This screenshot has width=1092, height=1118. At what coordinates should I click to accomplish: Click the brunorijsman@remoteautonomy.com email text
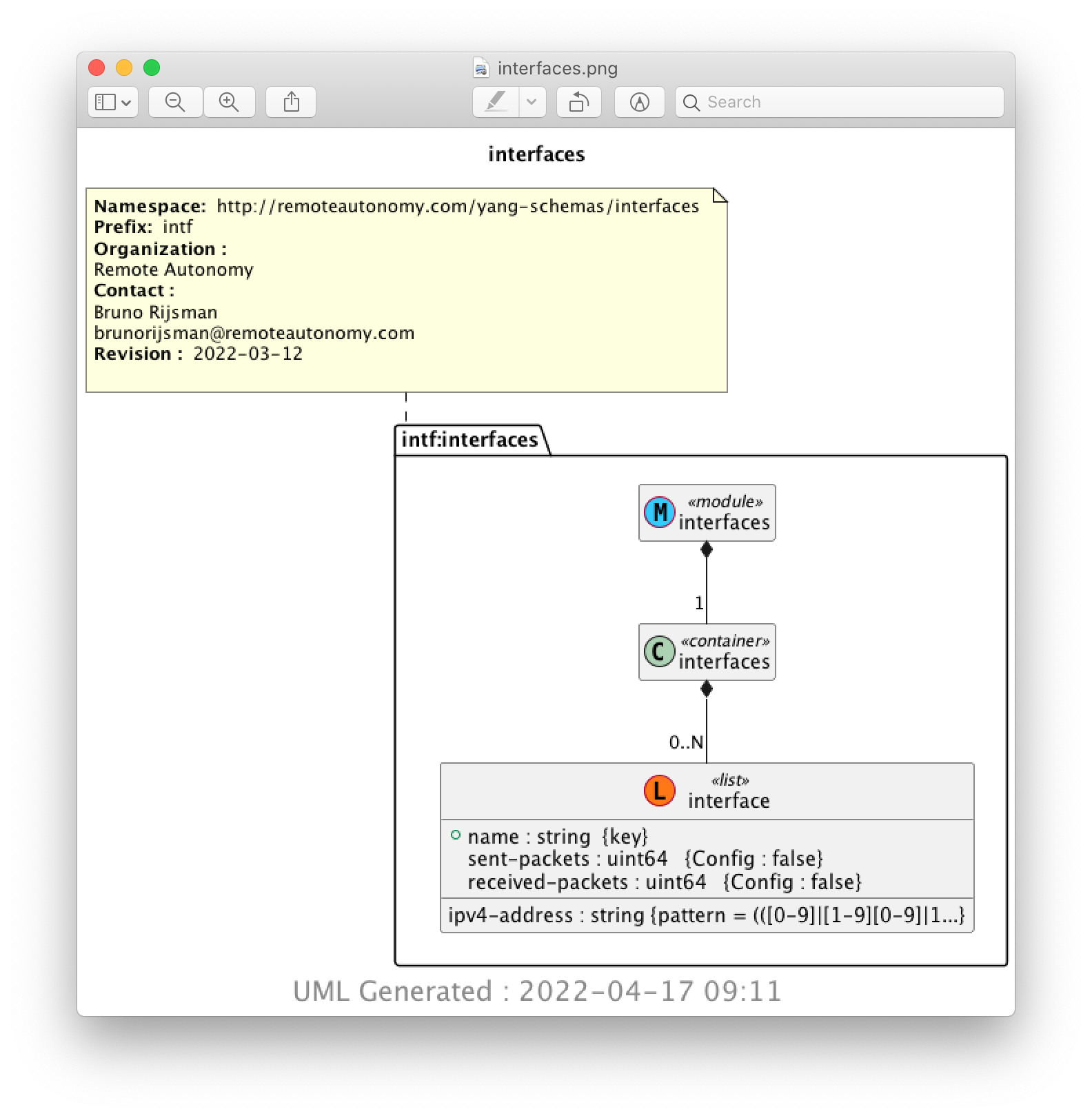point(254,333)
